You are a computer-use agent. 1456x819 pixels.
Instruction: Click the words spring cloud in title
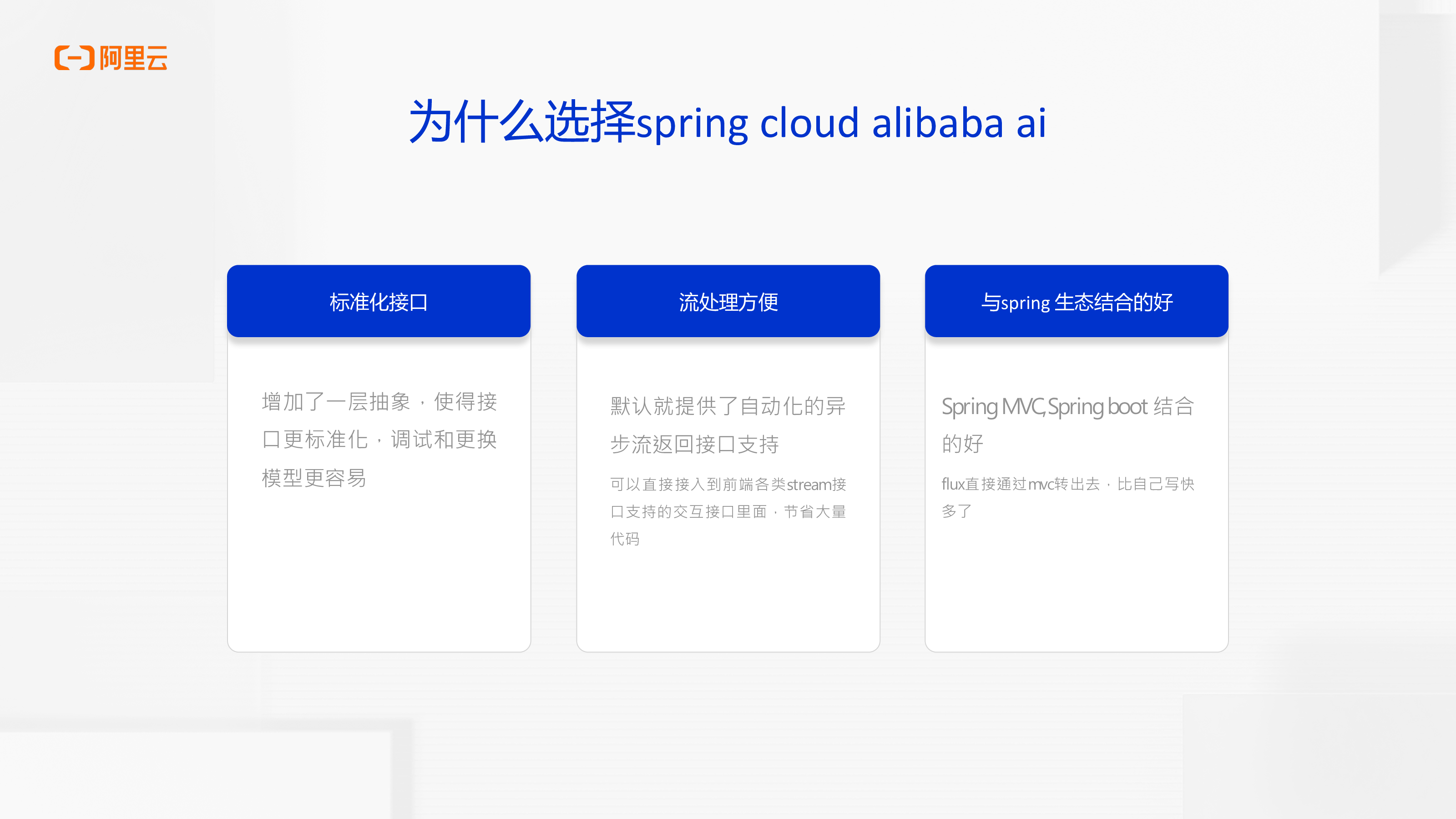tap(748, 123)
